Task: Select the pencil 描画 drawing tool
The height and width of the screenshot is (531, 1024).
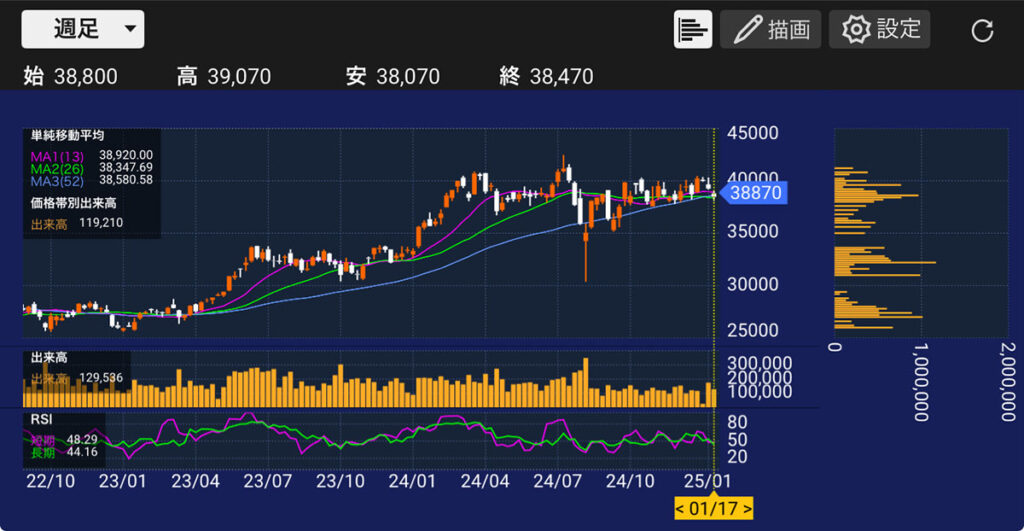Action: (771, 29)
